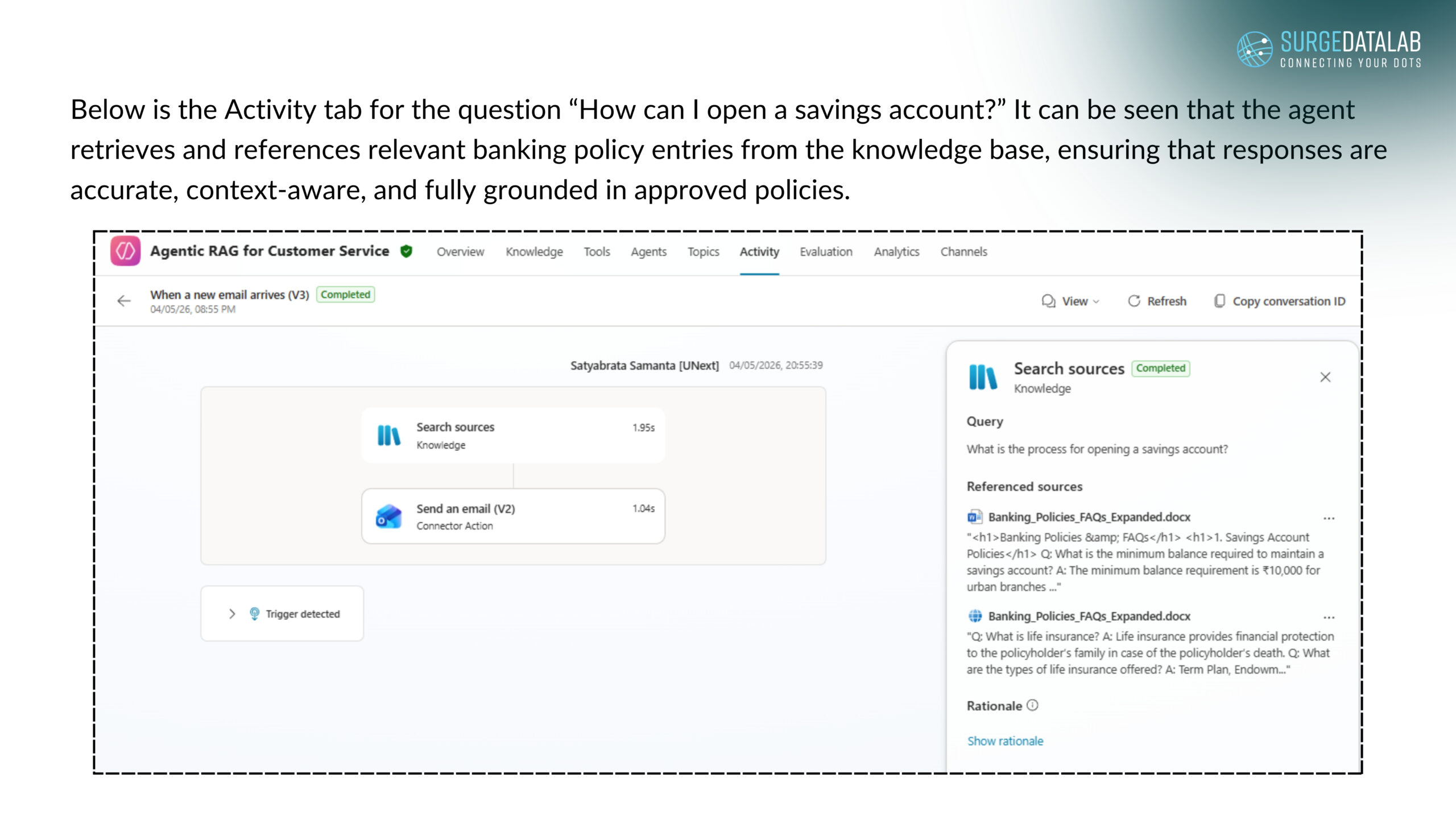
Task: Click the Search sources books icon in flow
Action: point(389,436)
